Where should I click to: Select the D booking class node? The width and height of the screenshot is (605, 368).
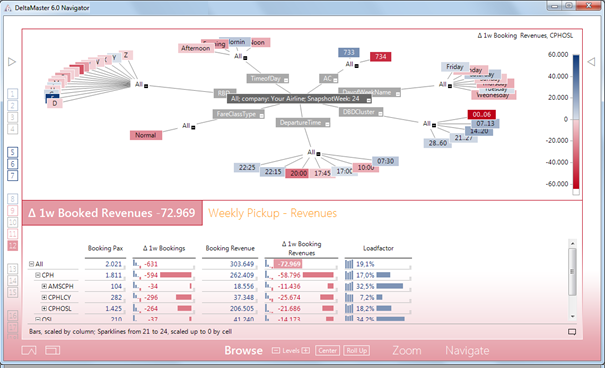pos(54,103)
